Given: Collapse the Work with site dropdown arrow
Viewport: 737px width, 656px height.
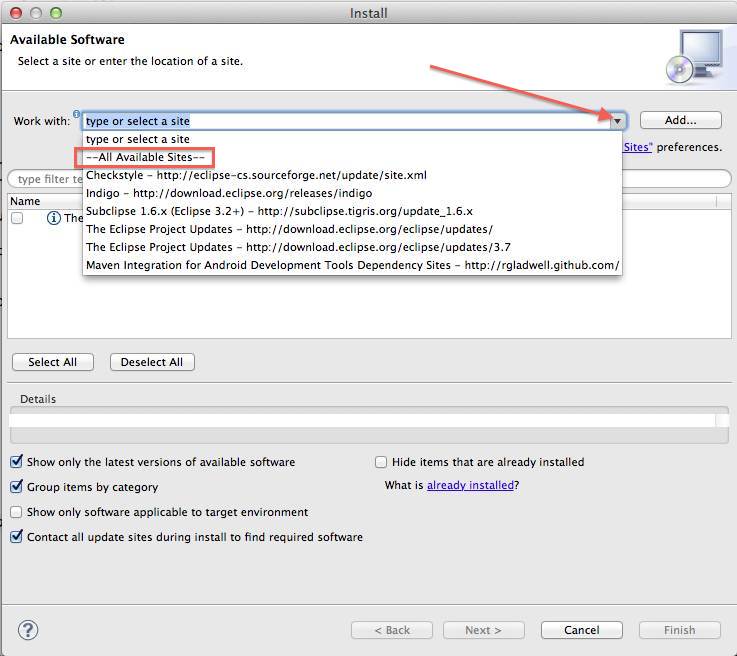Looking at the screenshot, I should click(617, 121).
